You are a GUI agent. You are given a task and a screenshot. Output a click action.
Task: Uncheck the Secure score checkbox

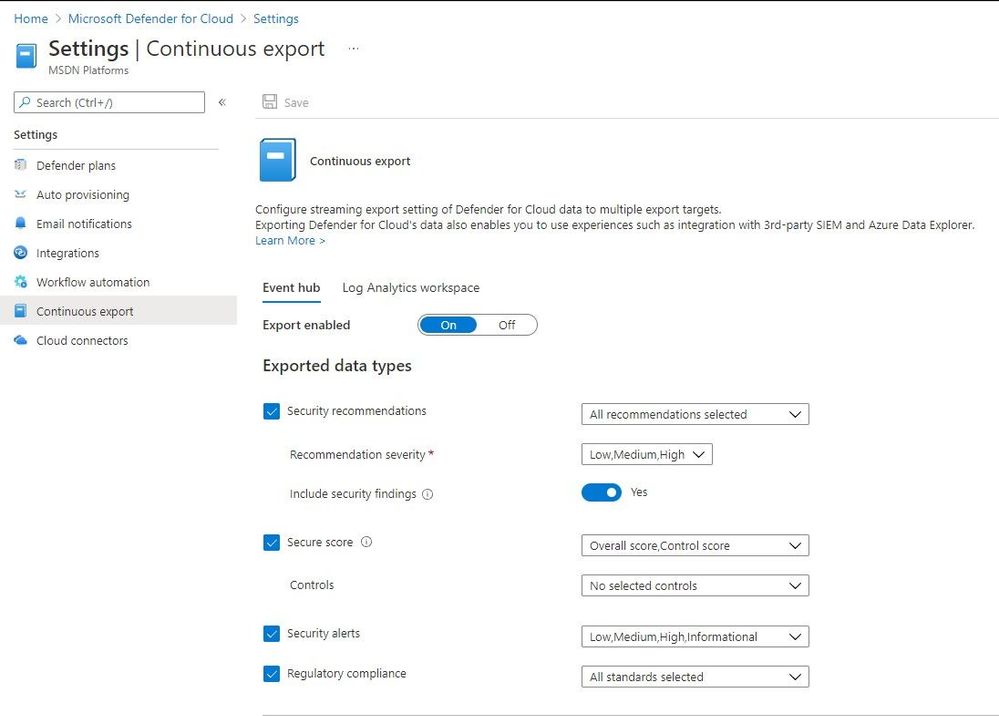[x=271, y=542]
